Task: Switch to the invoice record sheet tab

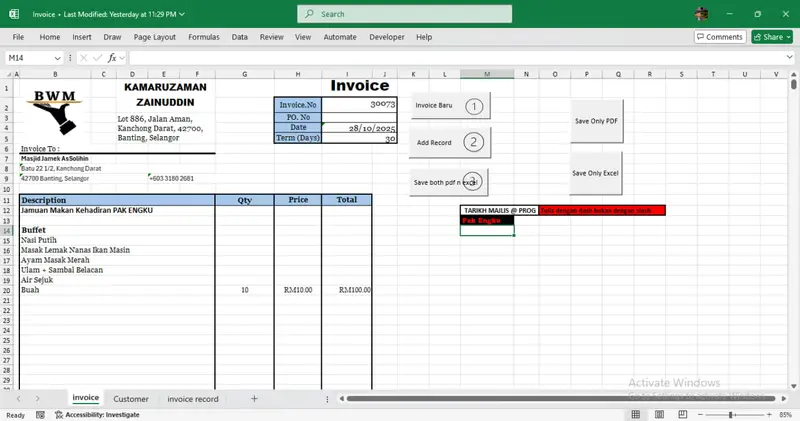Action: 192,399
